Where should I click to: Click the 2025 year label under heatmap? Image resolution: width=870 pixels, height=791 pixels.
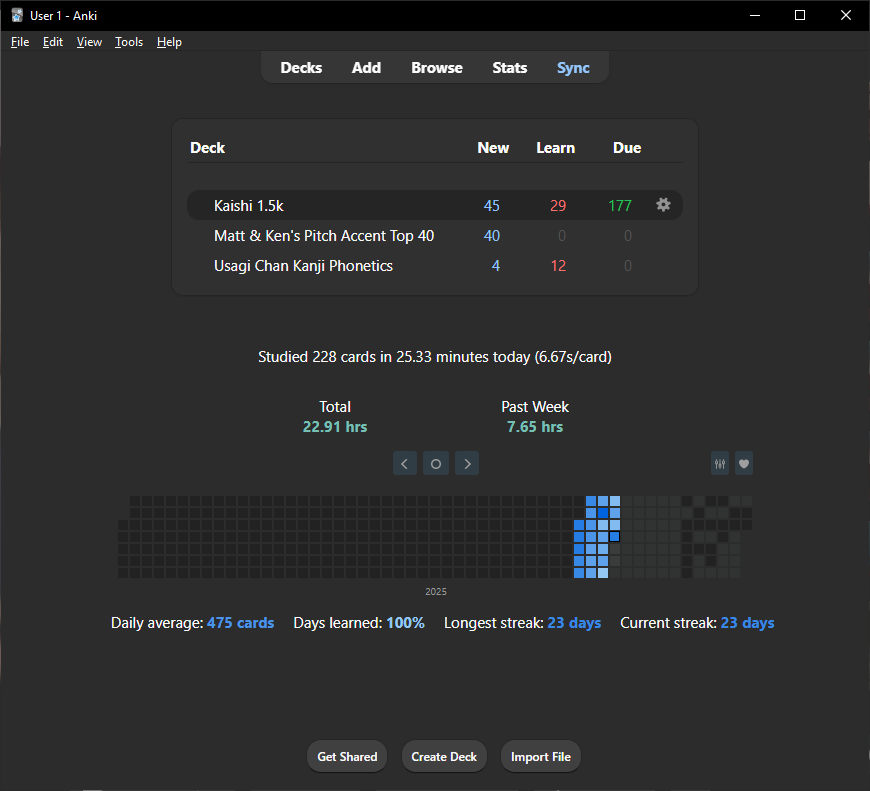(436, 592)
